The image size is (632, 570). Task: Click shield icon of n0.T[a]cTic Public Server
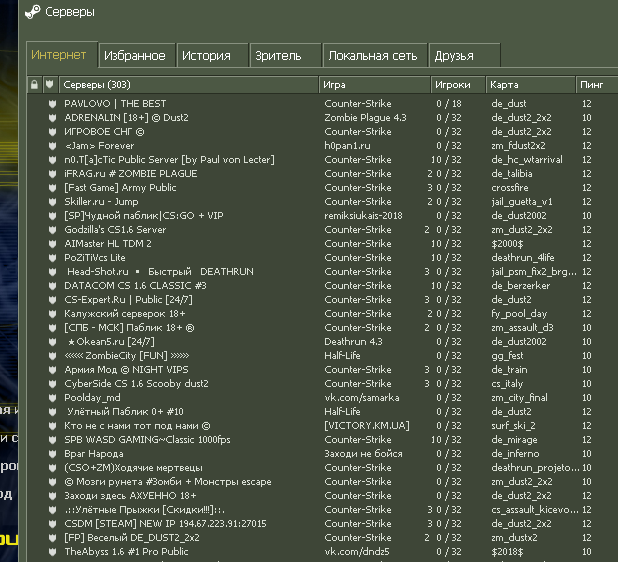coord(52,160)
